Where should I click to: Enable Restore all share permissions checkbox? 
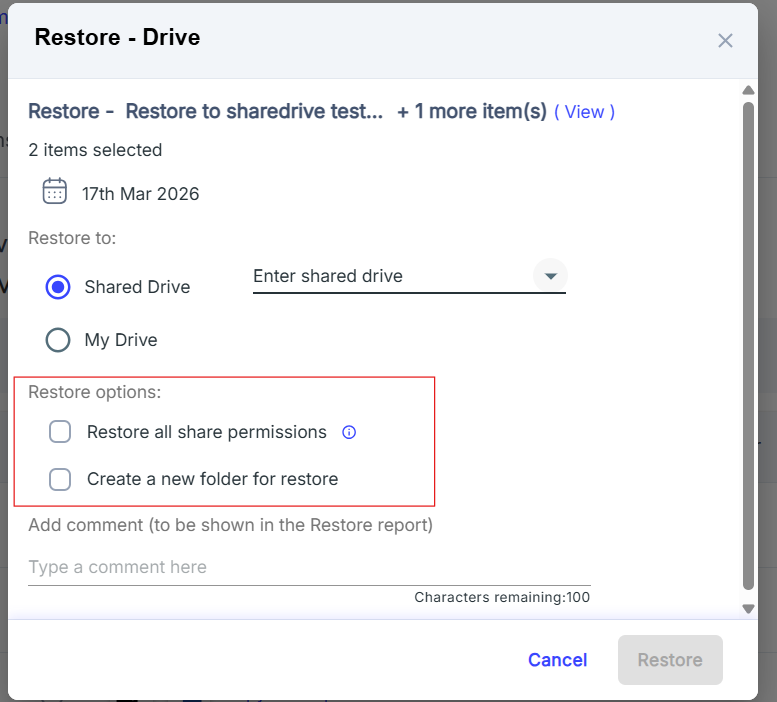click(60, 432)
